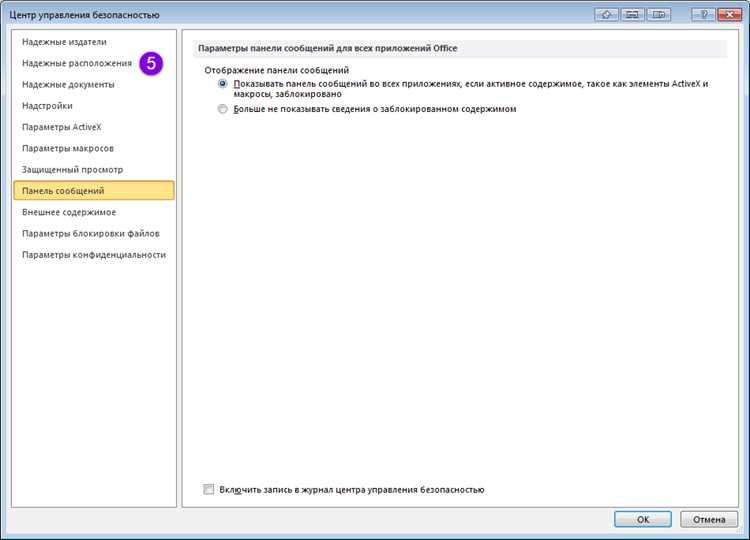Go to Параметры блокировки файлов
This screenshot has height=540, width=750.
click(x=94, y=233)
